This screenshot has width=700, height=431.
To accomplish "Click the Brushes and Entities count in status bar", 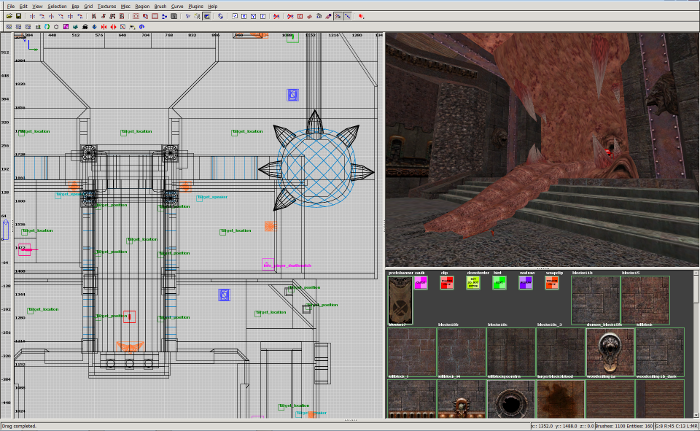I will 624,426.
